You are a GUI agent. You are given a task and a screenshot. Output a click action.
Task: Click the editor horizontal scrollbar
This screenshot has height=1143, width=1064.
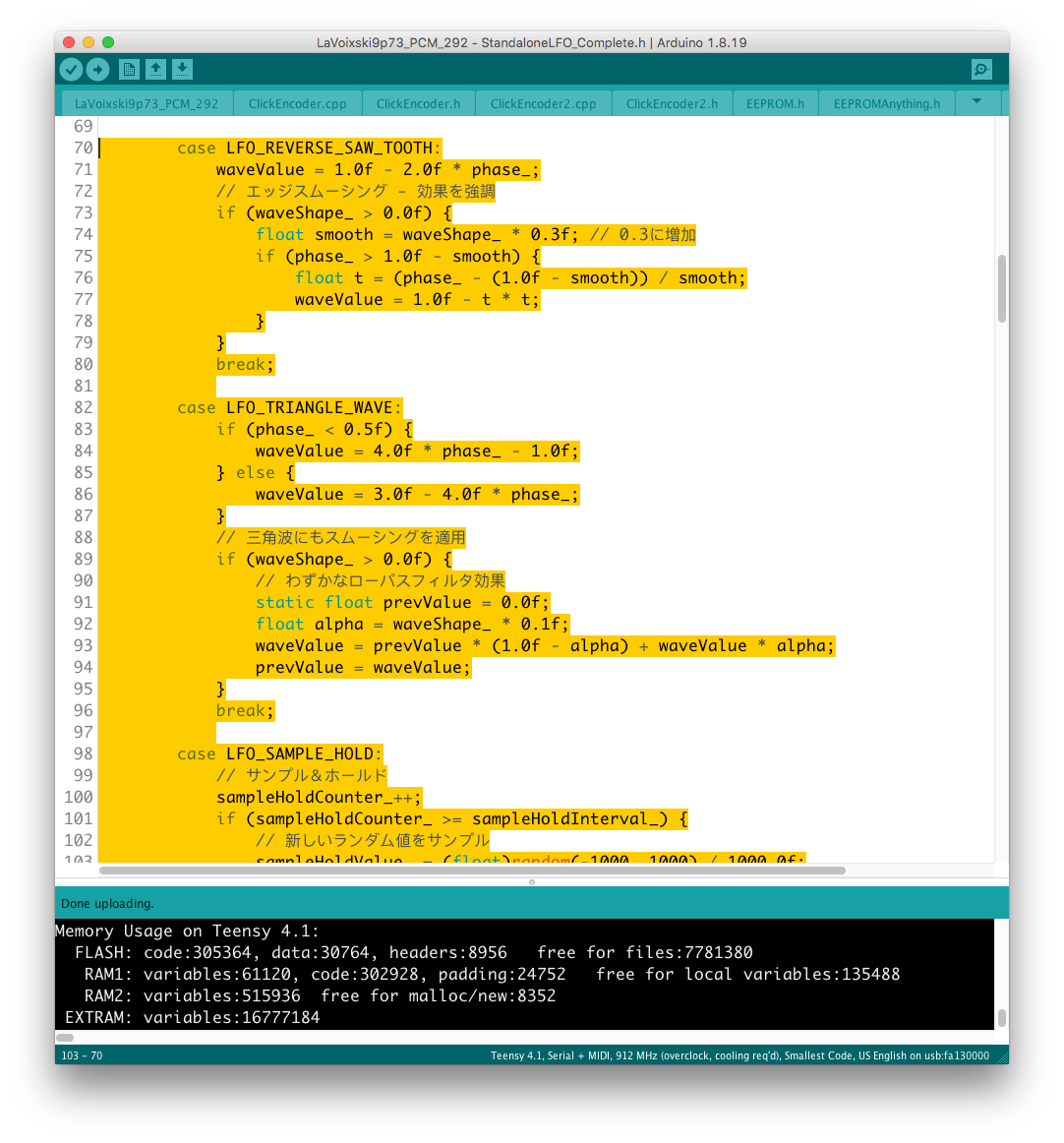[472, 871]
